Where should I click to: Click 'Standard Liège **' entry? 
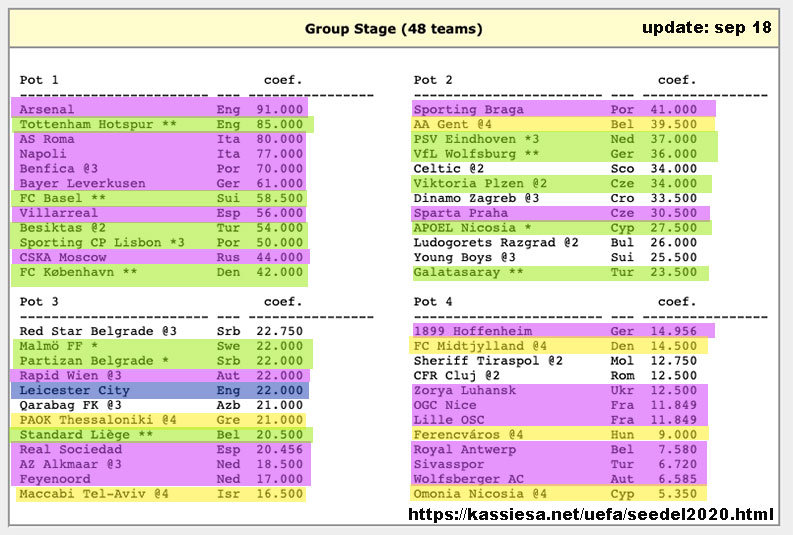click(x=86, y=434)
